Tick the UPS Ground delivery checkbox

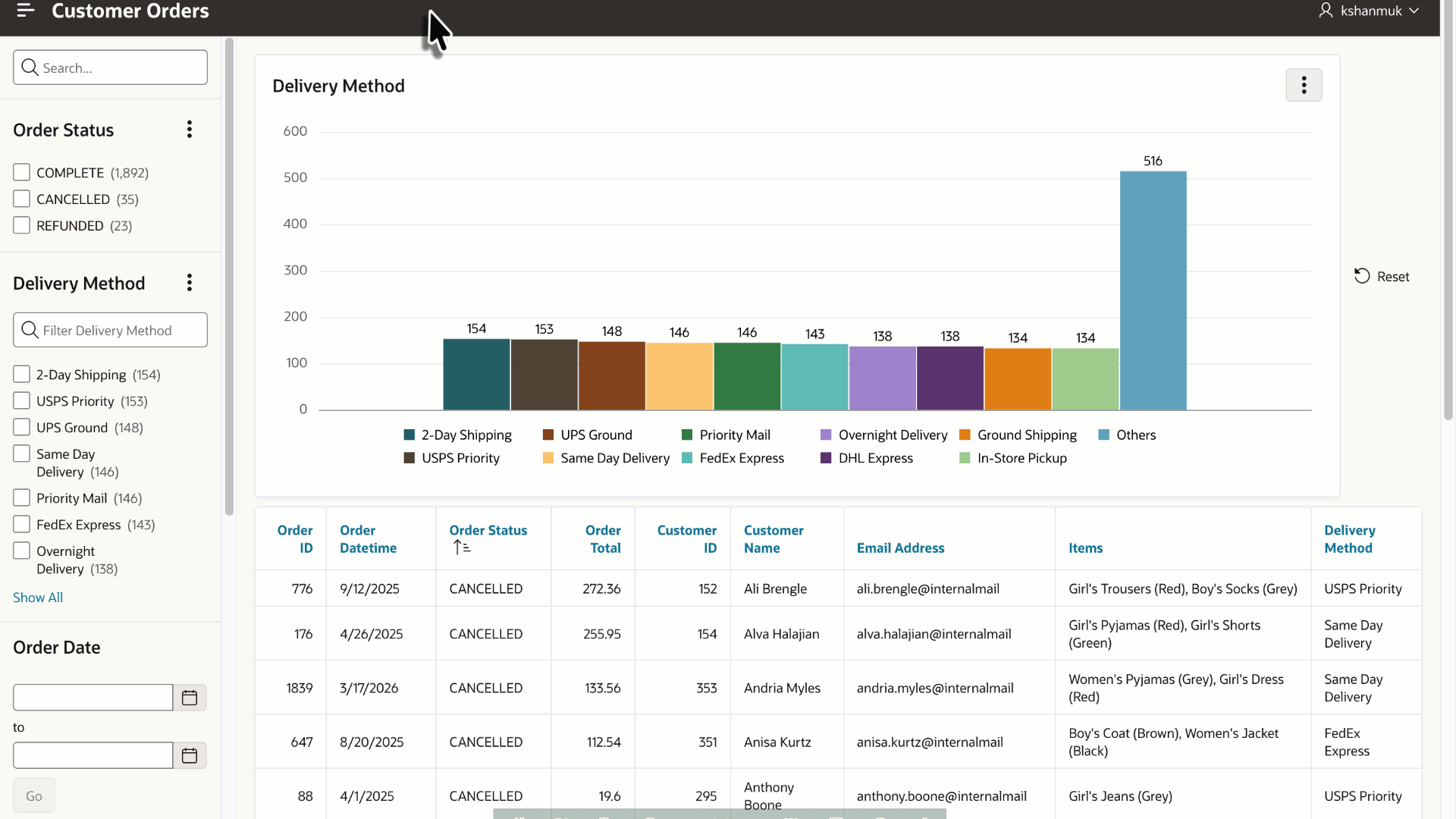21,427
